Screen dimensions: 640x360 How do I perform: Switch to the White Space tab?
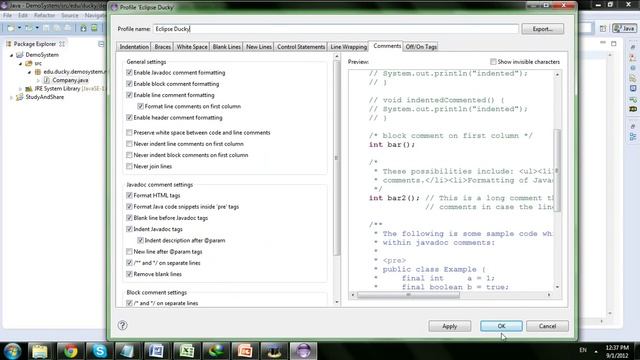192,47
